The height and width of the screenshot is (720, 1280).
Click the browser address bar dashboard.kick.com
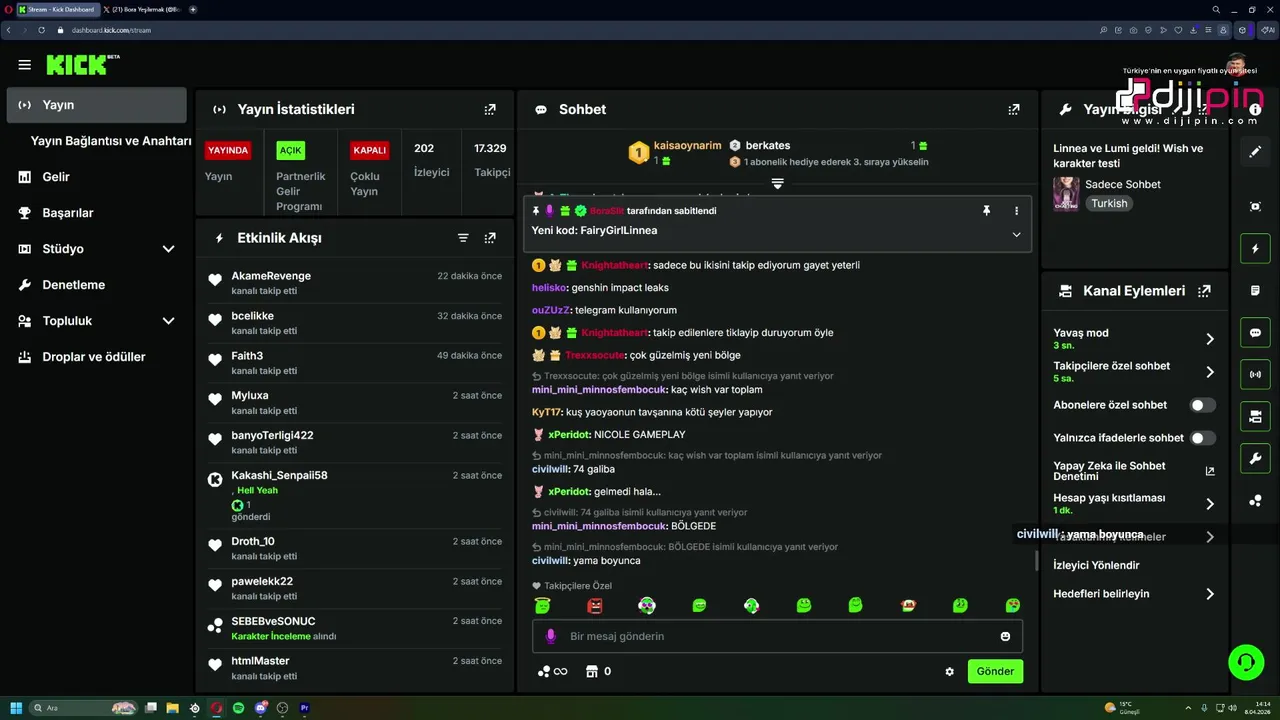[x=111, y=30]
